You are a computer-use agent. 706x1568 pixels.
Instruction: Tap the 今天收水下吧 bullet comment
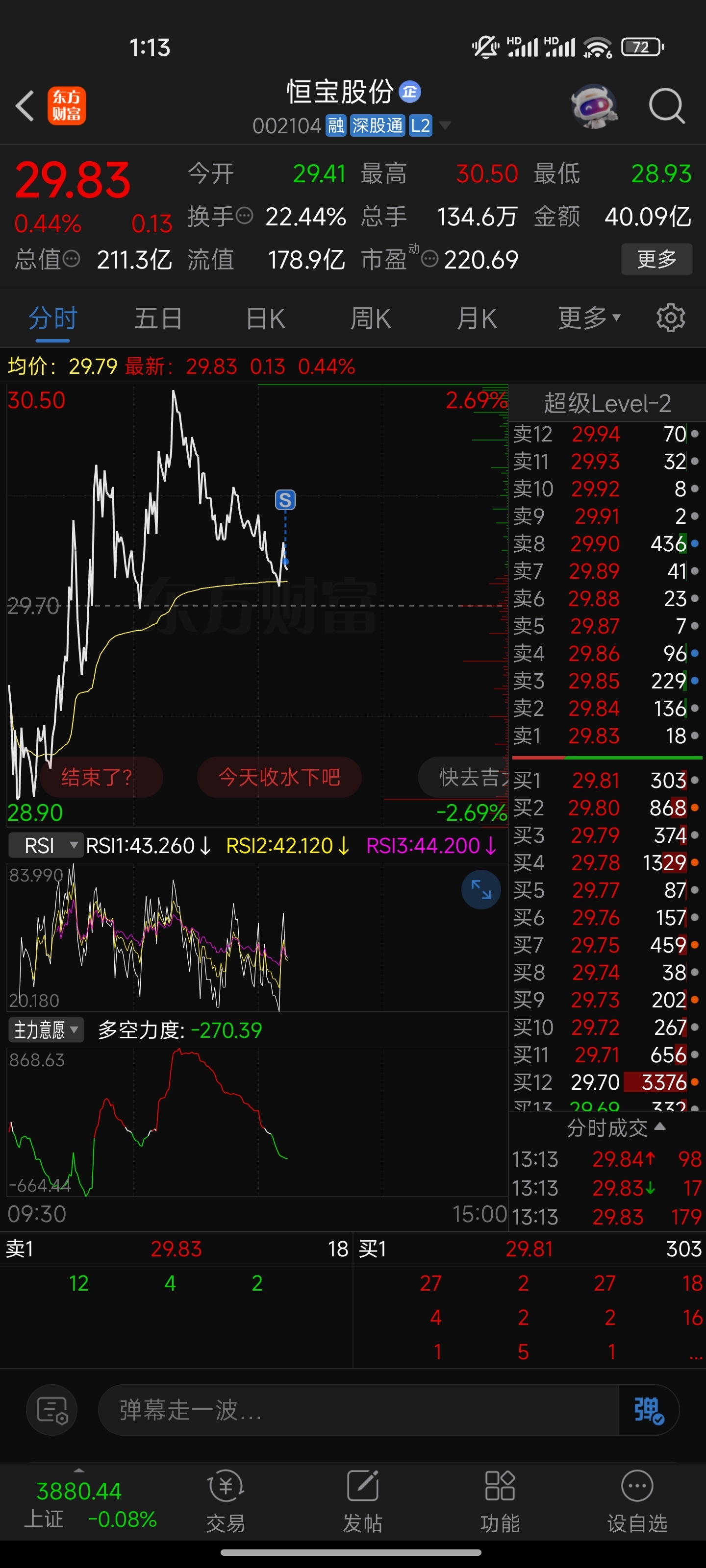[x=279, y=777]
